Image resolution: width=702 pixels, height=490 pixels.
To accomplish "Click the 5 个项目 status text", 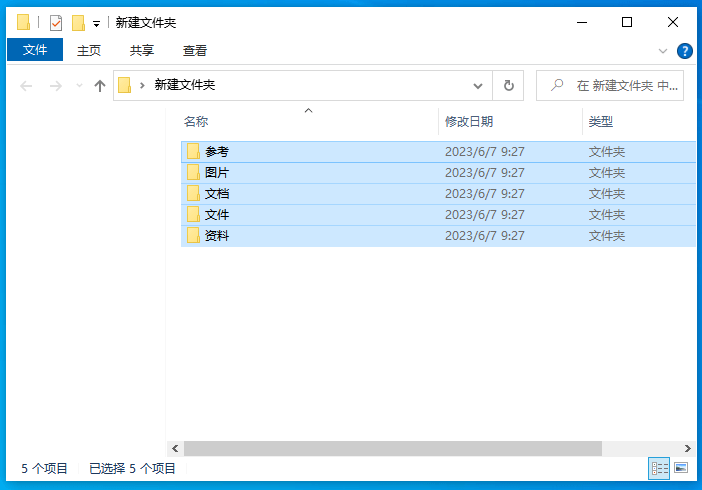I will [x=44, y=469].
